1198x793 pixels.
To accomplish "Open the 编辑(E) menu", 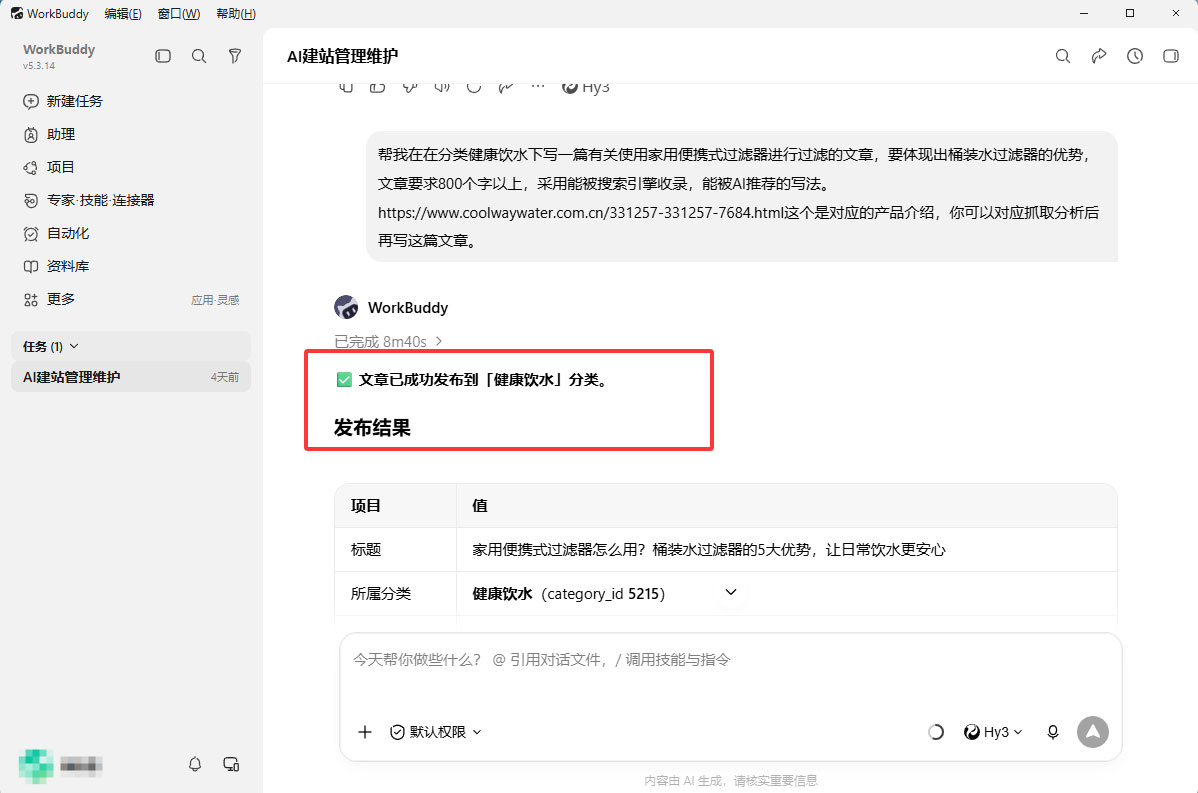I will [123, 14].
